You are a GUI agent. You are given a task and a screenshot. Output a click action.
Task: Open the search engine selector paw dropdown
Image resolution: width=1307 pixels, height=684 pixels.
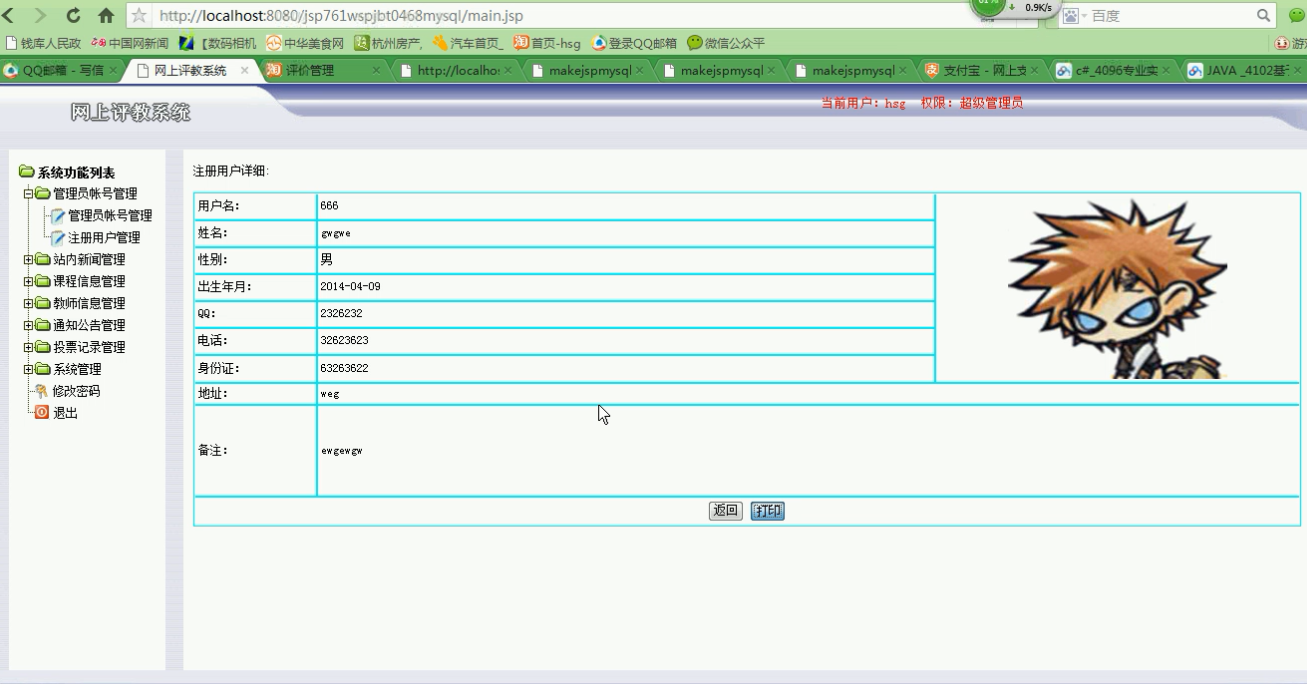point(1075,15)
